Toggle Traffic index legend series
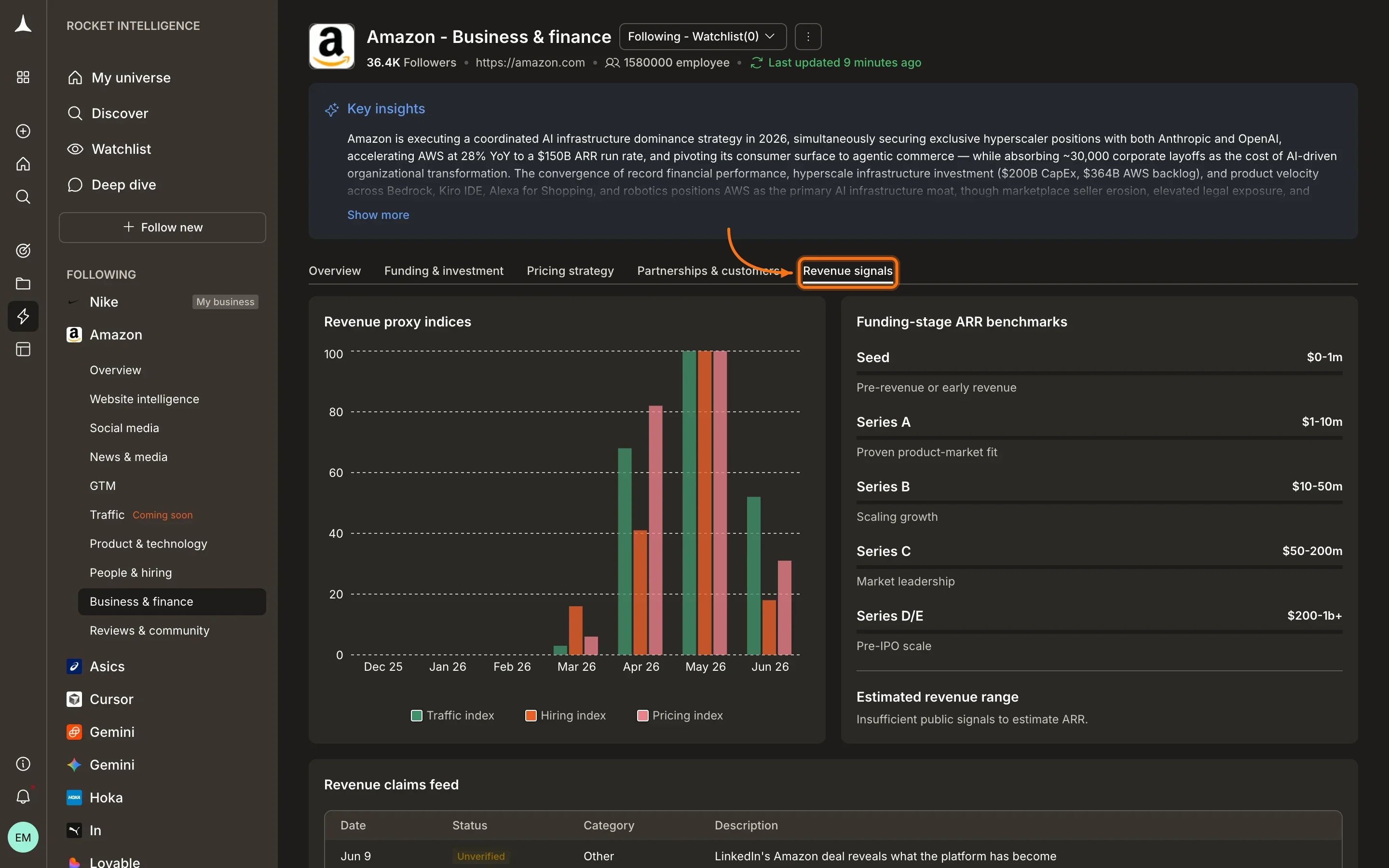The image size is (1389, 868). tap(452, 716)
